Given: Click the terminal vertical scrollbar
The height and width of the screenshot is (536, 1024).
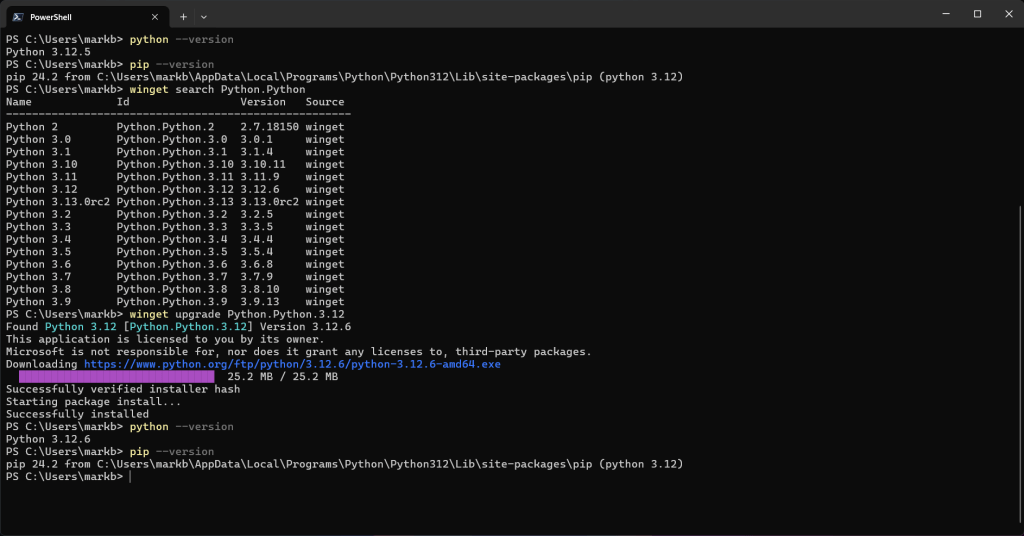Looking at the screenshot, I should 1019,366.
